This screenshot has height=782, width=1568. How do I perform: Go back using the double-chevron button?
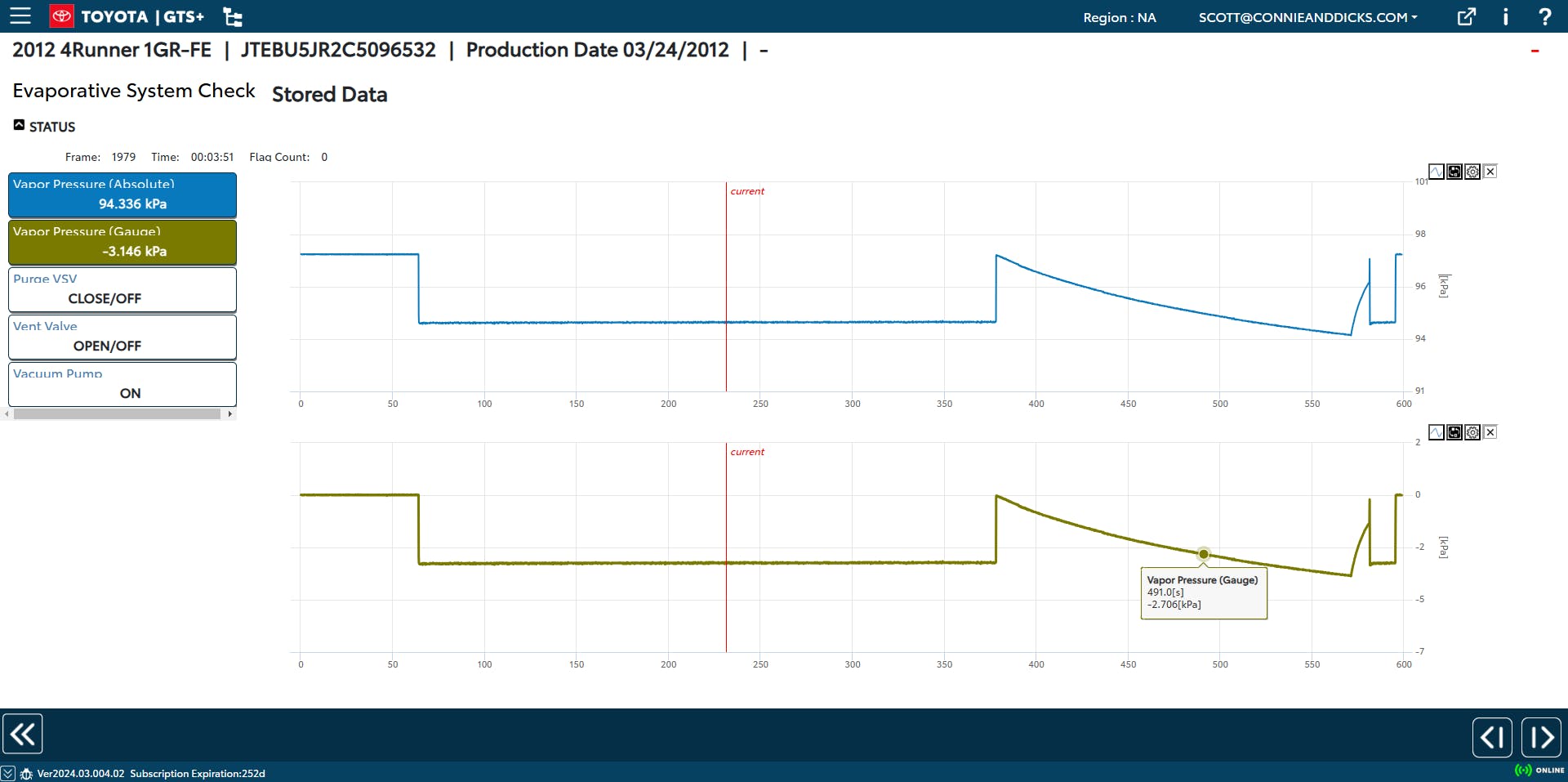[24, 734]
